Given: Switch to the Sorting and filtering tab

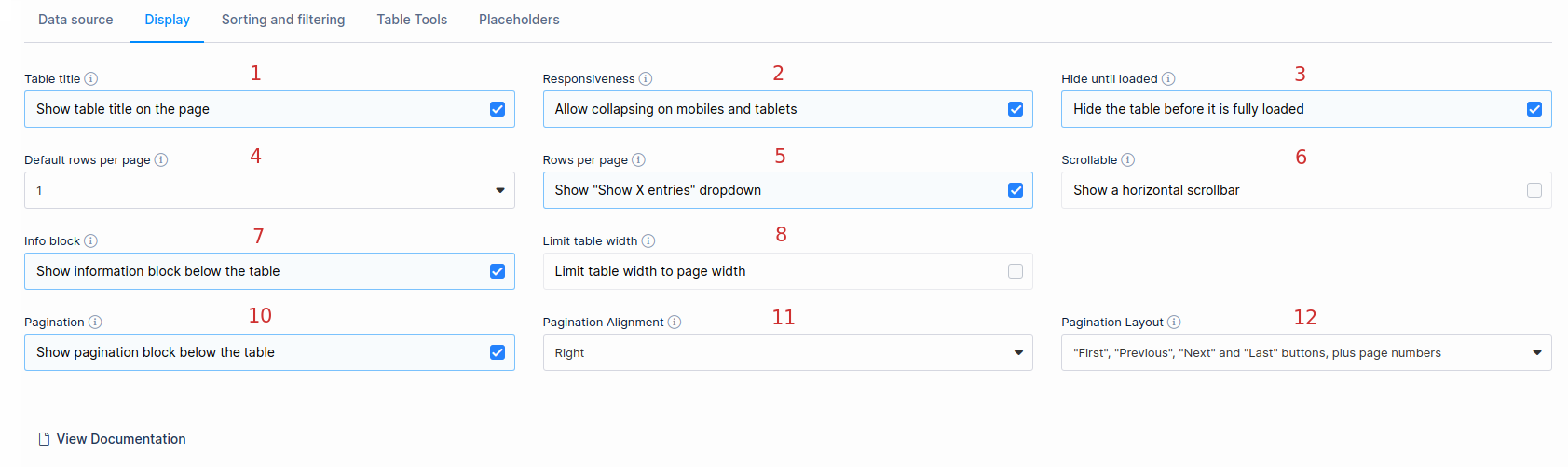Looking at the screenshot, I should tap(283, 20).
